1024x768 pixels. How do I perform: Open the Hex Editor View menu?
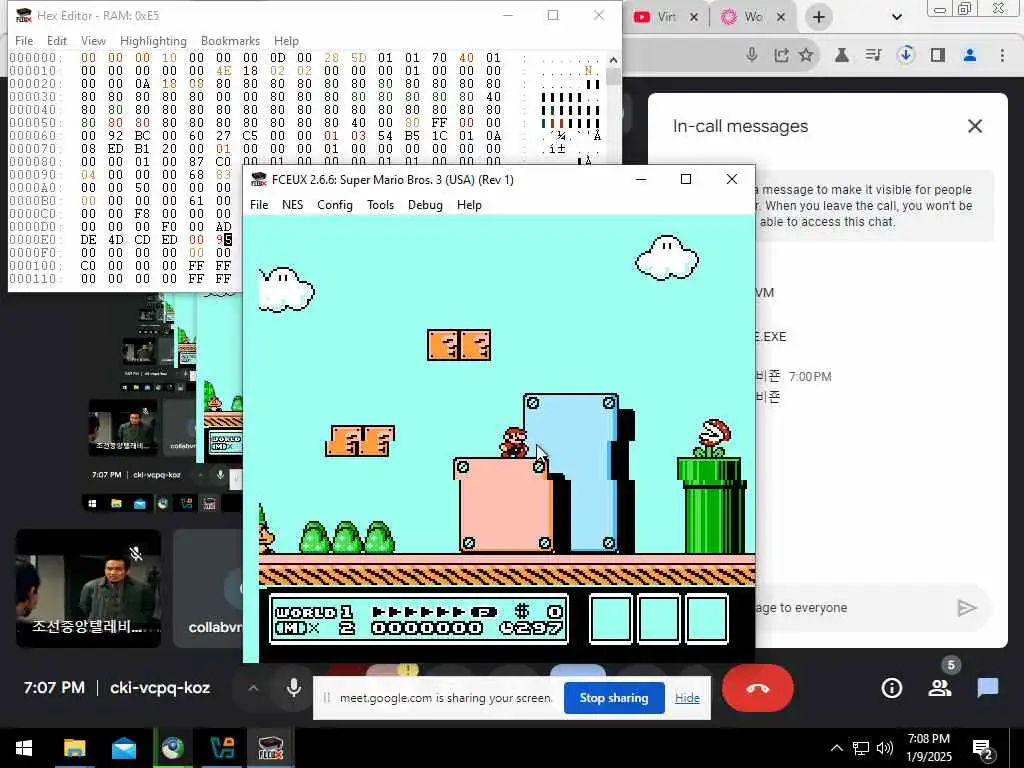93,40
